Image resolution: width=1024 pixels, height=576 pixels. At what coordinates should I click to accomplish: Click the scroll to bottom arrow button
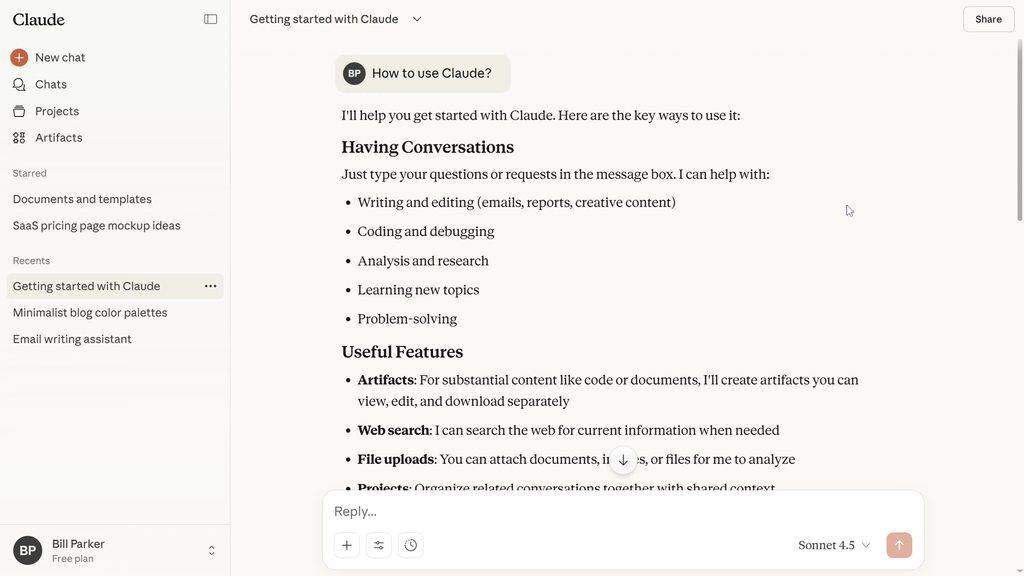pyautogui.click(x=623, y=460)
